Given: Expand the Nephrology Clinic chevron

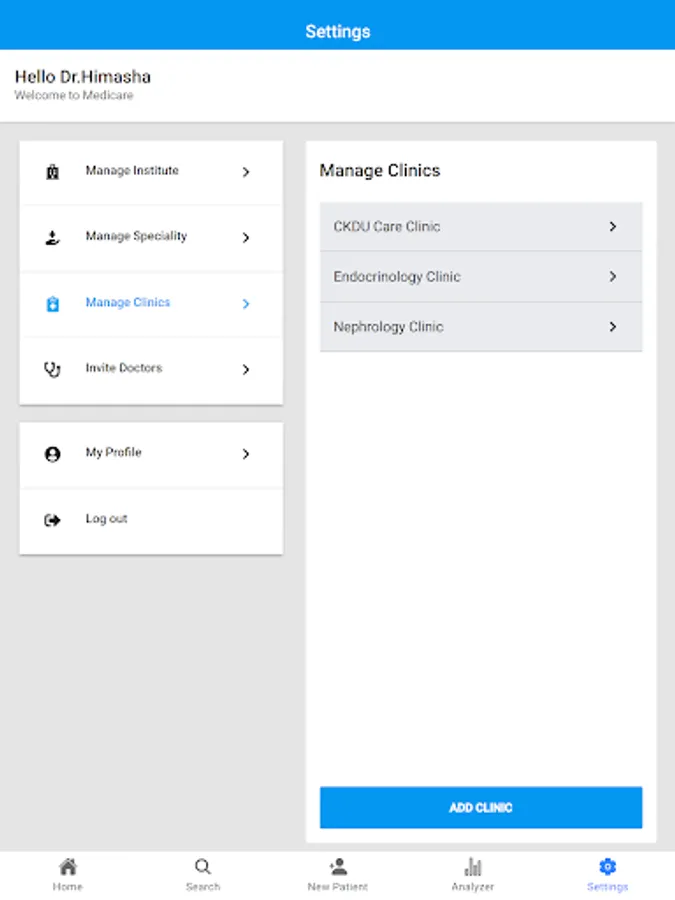Looking at the screenshot, I should [613, 327].
